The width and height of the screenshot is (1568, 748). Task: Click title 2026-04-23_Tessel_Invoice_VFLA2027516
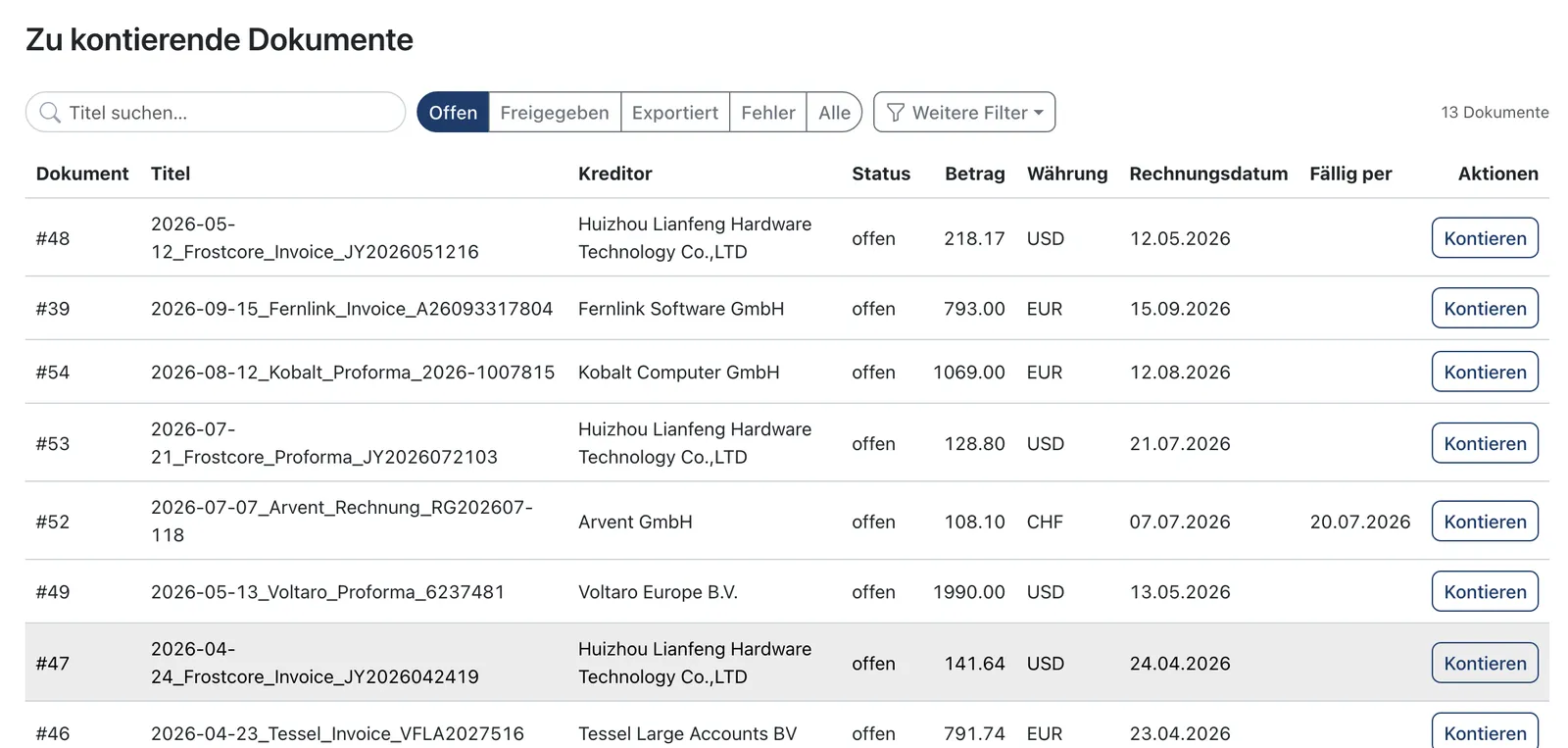(x=337, y=733)
